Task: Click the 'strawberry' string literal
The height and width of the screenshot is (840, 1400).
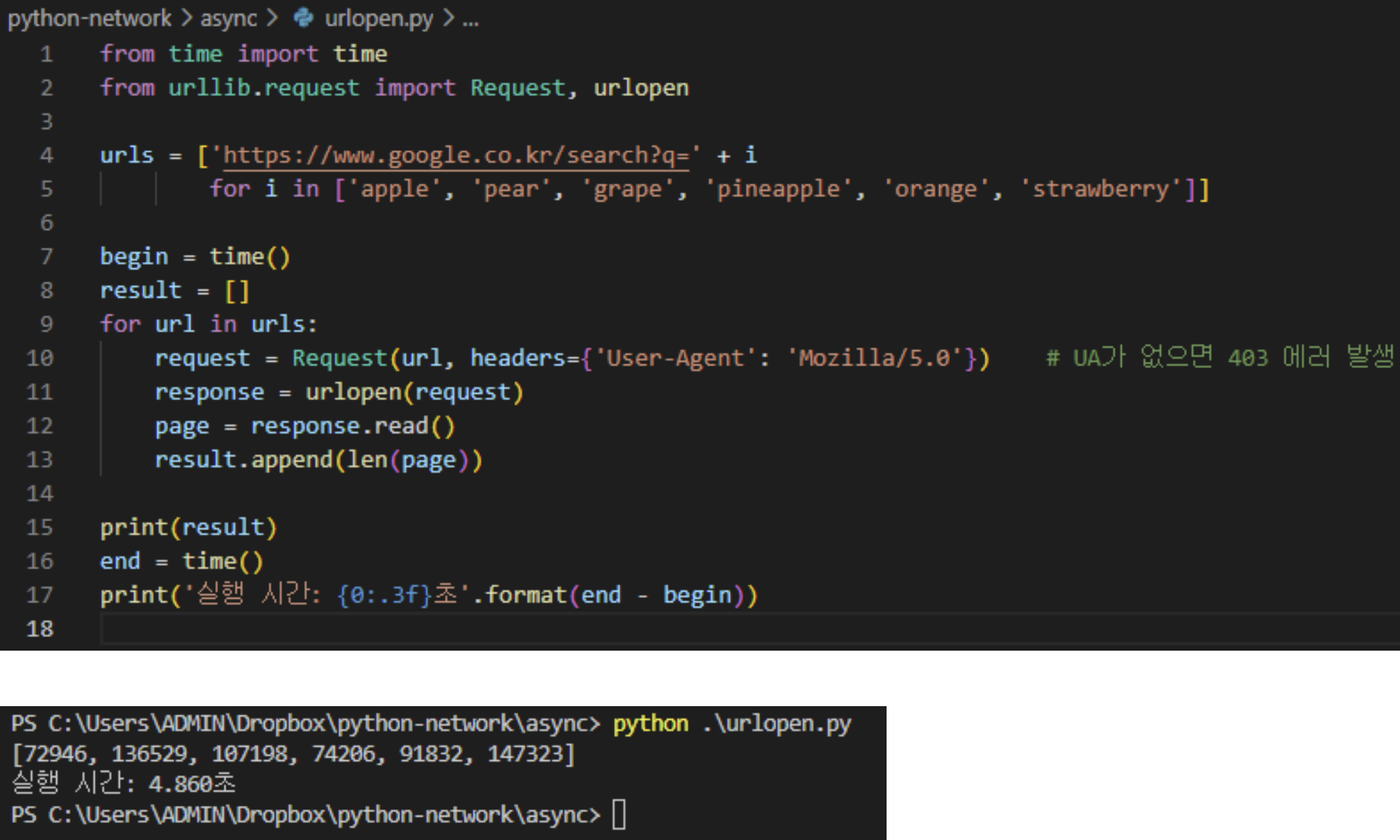Action: point(1101,189)
